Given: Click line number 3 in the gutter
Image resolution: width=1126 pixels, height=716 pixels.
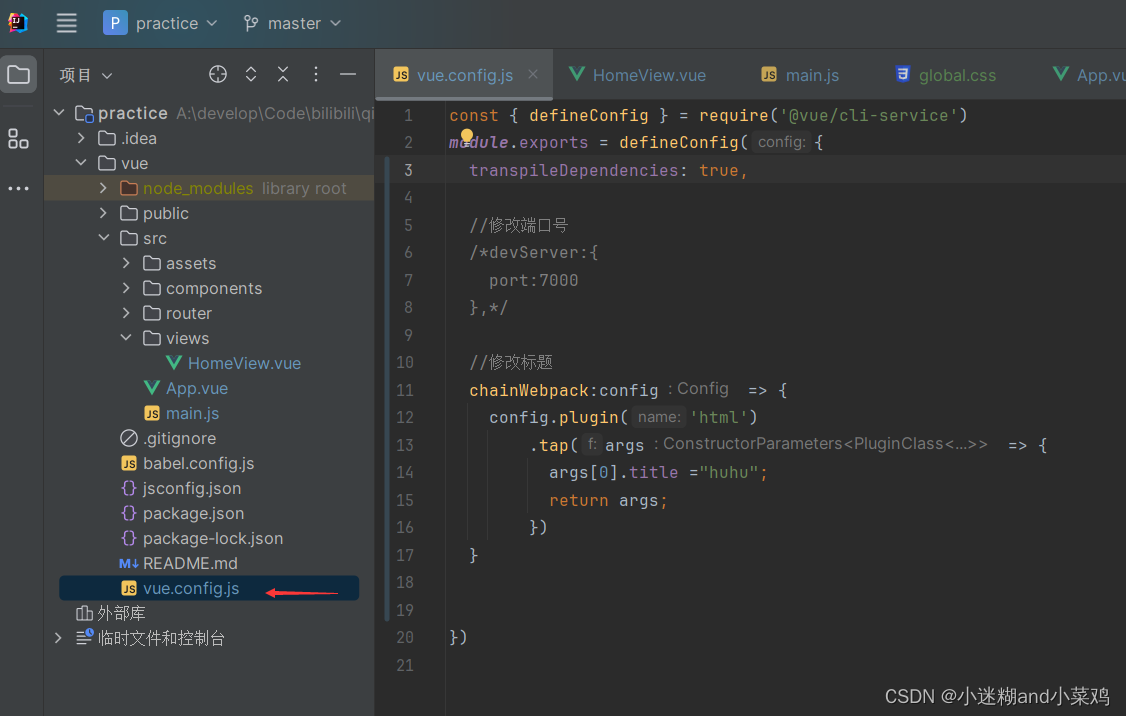Looking at the screenshot, I should click(x=408, y=170).
